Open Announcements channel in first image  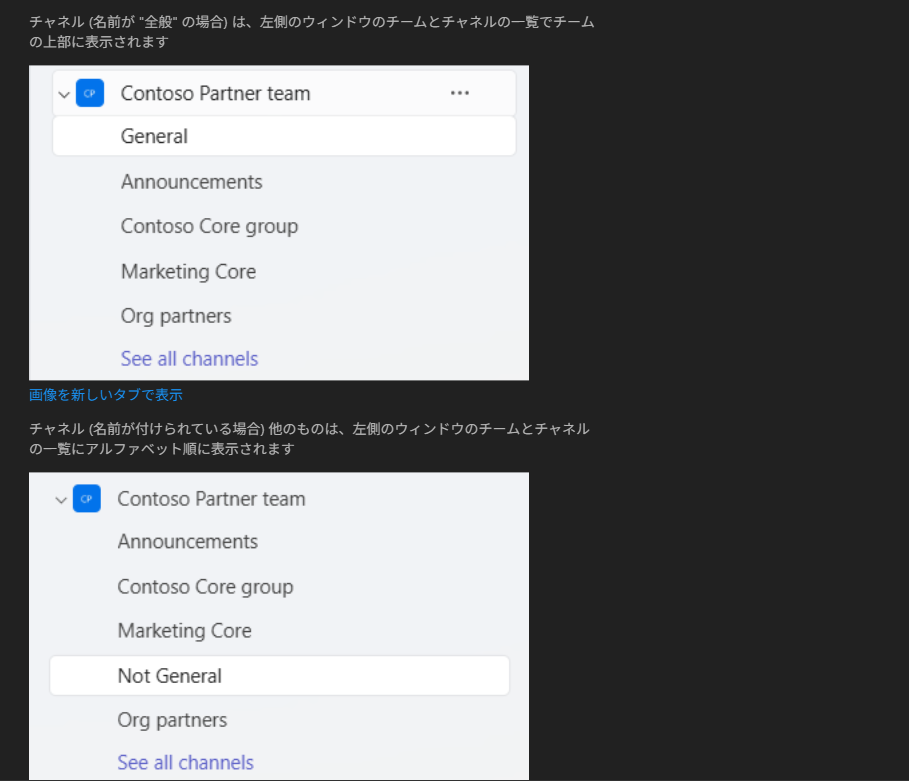pos(191,182)
